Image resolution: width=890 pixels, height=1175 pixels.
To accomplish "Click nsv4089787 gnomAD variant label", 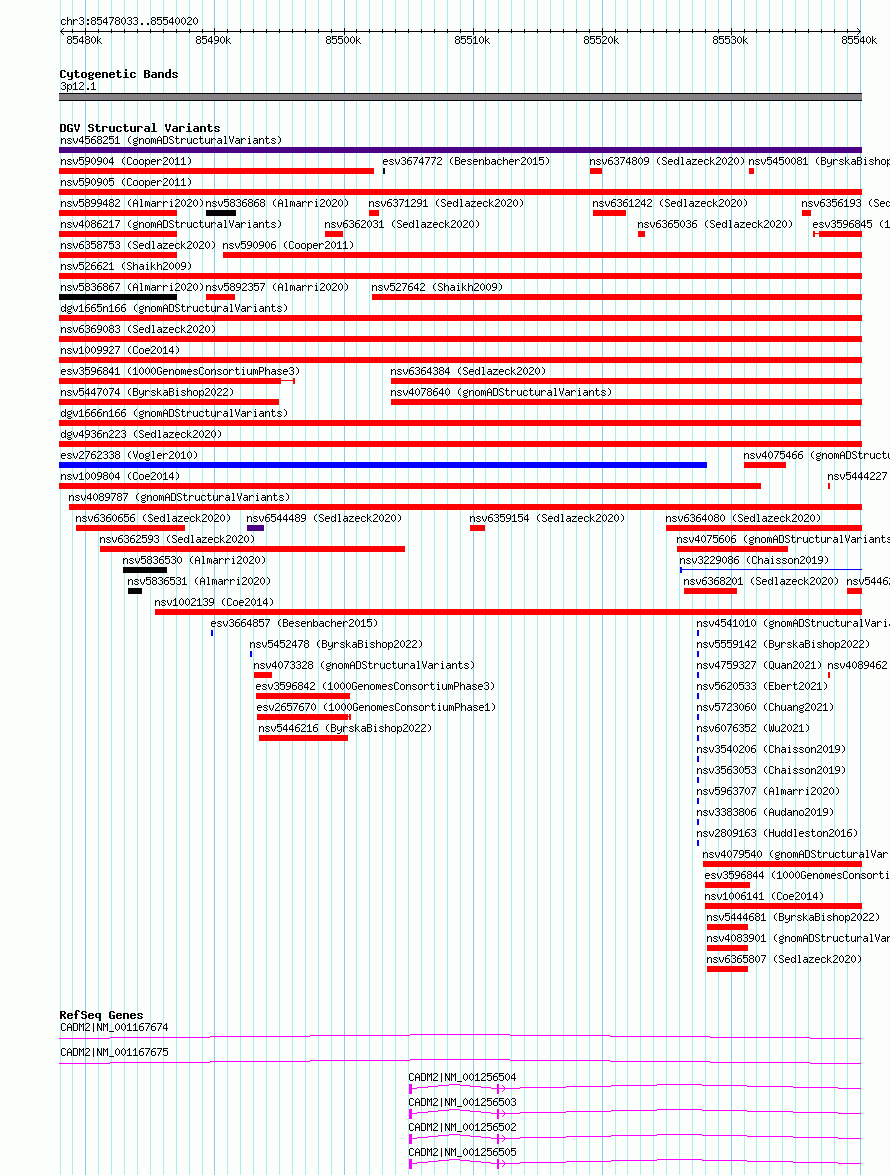I will tap(179, 497).
